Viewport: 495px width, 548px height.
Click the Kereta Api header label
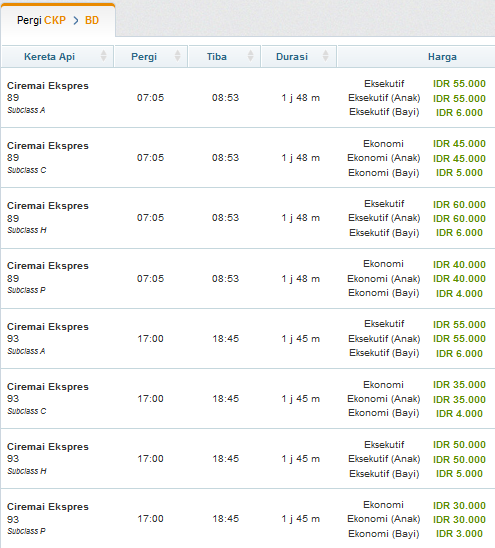pos(49,57)
